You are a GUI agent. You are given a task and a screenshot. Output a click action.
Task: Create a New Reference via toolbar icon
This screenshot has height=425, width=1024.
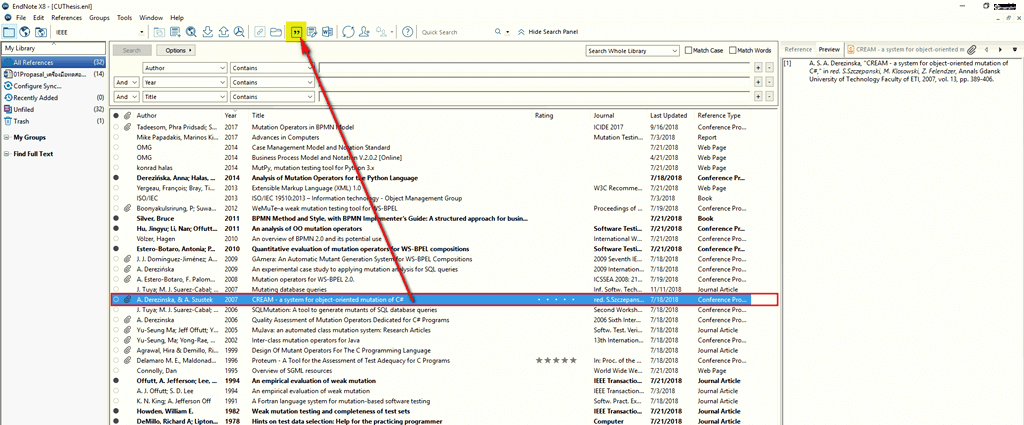[175, 32]
